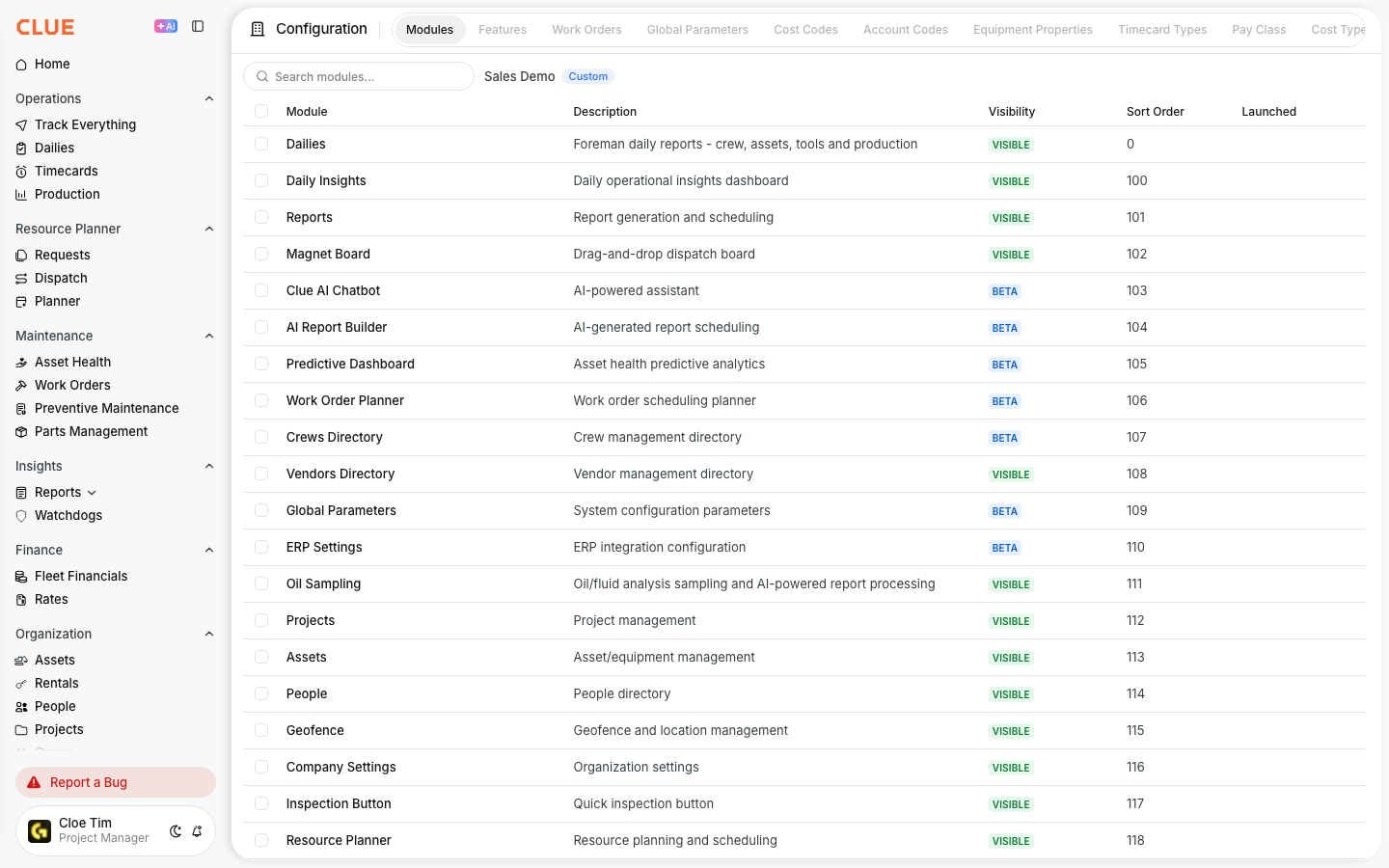
Task: Collapse the Maintenance section
Action: click(x=209, y=336)
